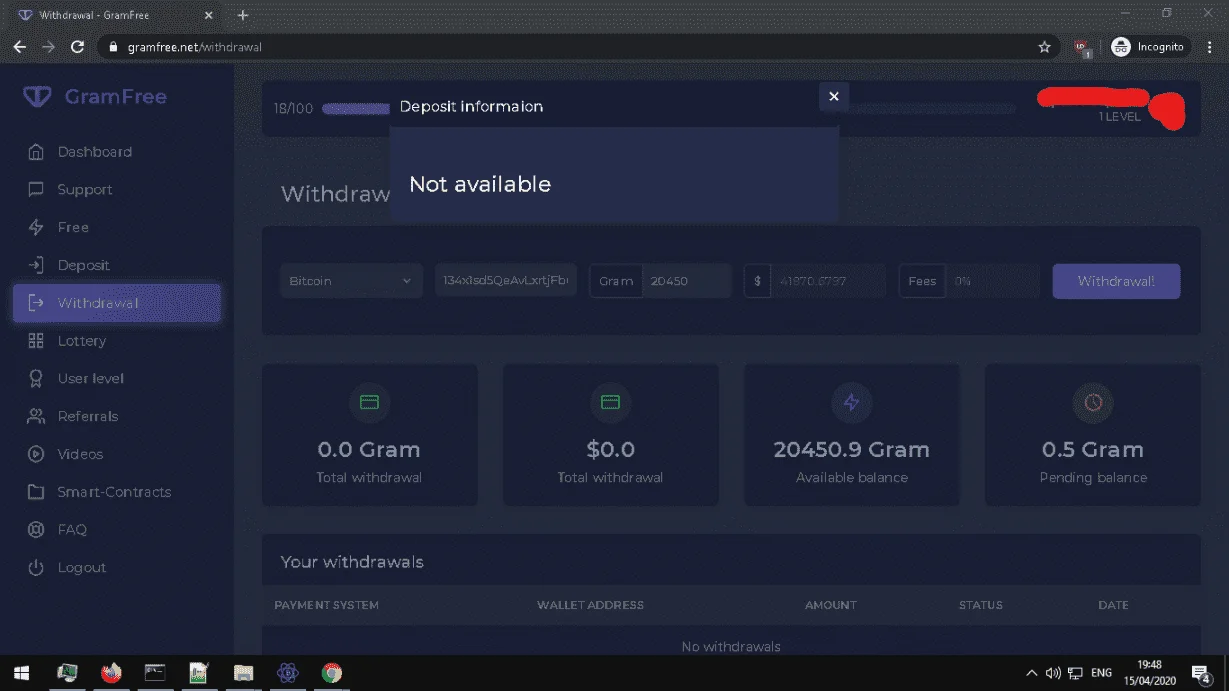The width and height of the screenshot is (1229, 691).
Task: Go to Dashboard menu item
Action: 95,152
